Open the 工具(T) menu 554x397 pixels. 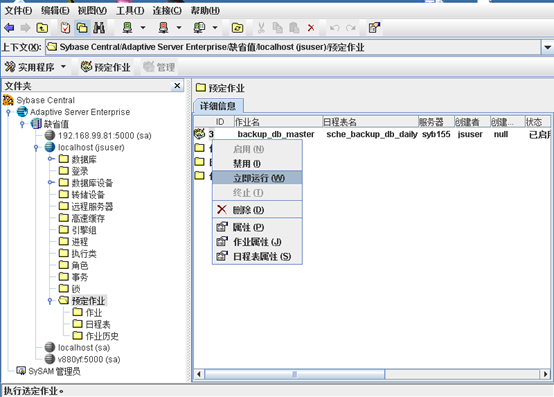(x=130, y=11)
